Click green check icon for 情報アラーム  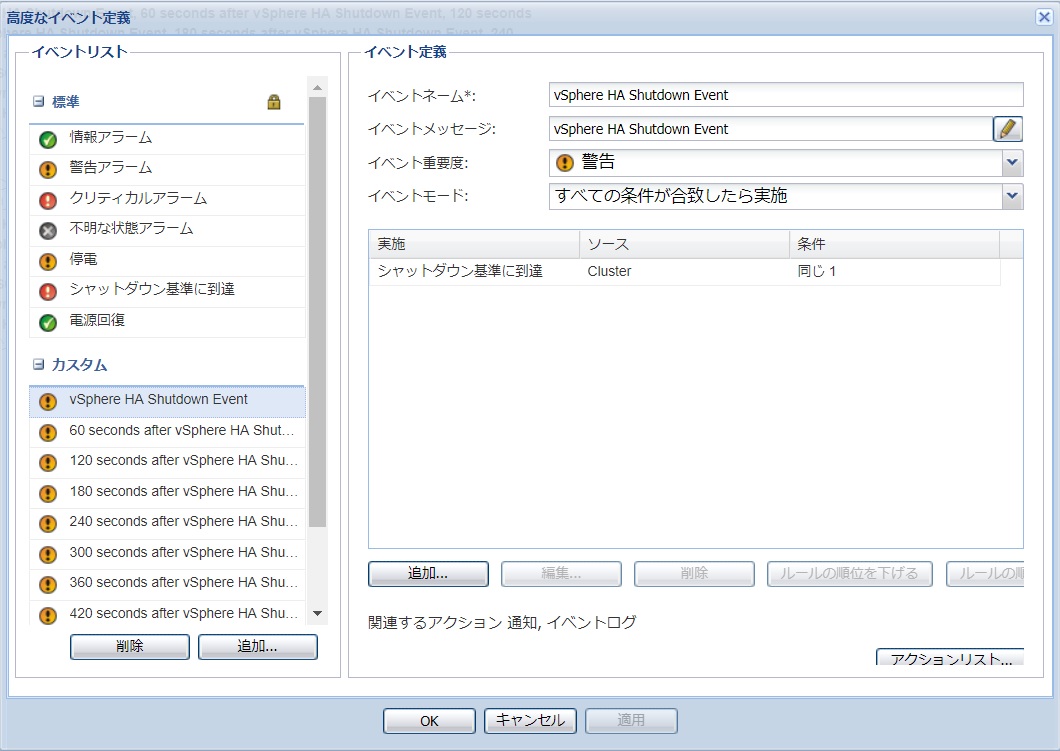click(x=47, y=139)
